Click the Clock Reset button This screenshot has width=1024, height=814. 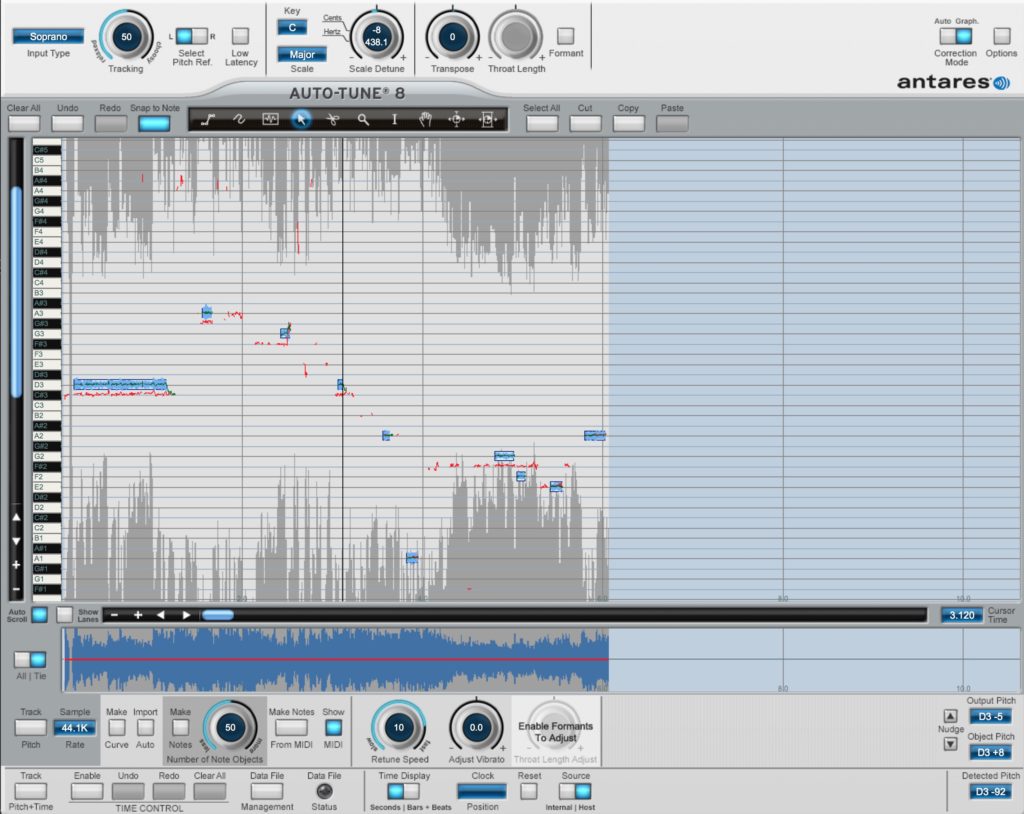point(529,791)
